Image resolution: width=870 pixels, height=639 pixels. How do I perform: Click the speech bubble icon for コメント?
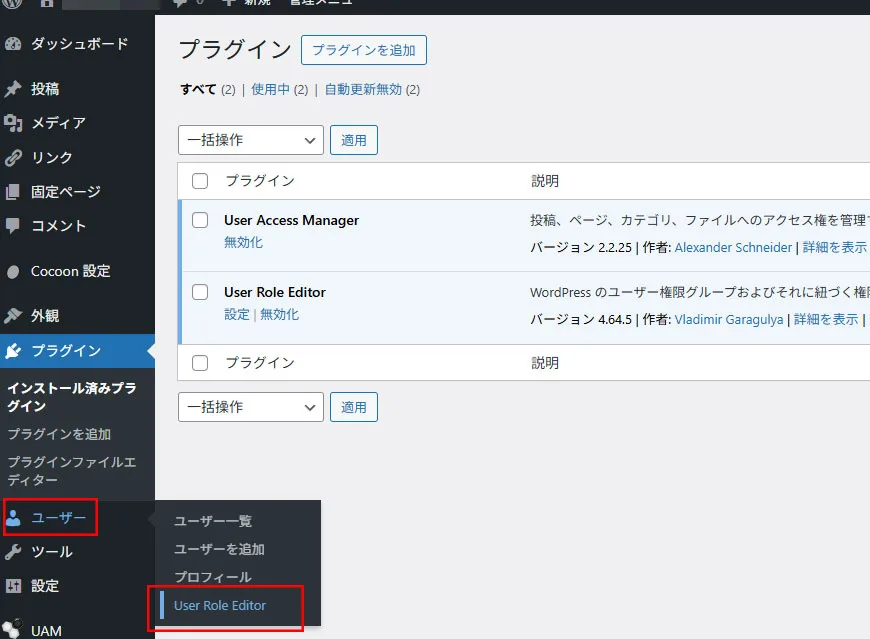[x=13, y=225]
